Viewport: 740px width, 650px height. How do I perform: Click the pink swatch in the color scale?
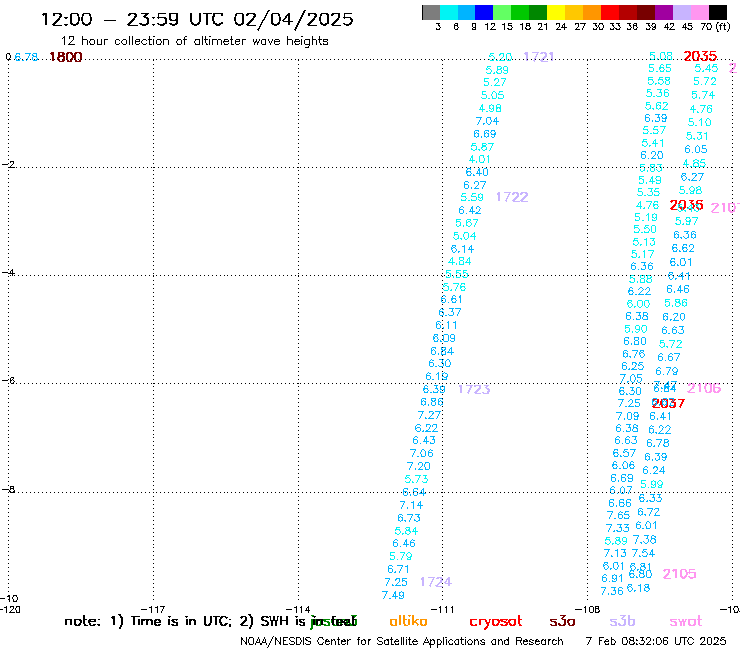tap(700, 12)
